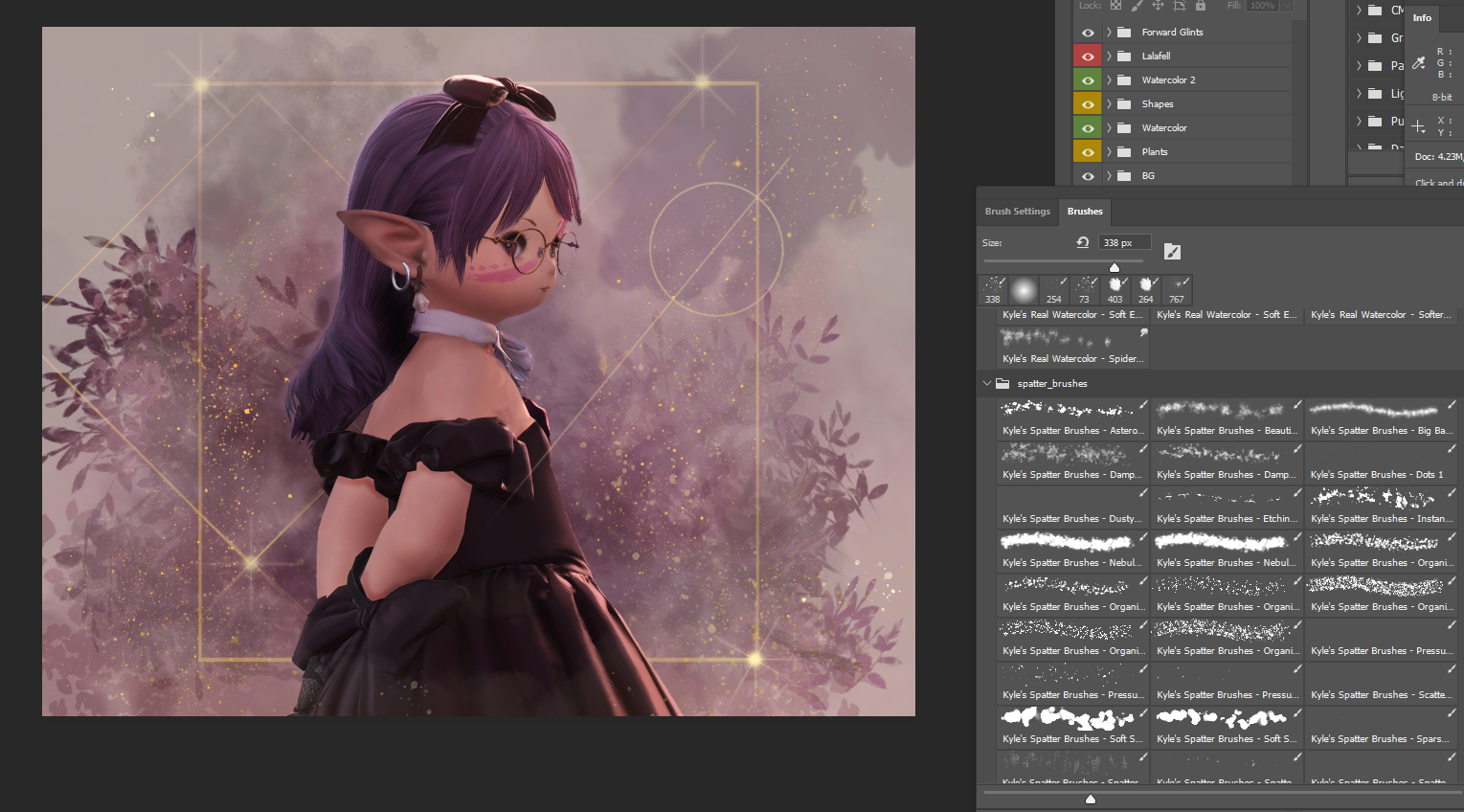This screenshot has height=812, width=1464.
Task: Expand the Watercolor layer group
Action: (x=1109, y=128)
